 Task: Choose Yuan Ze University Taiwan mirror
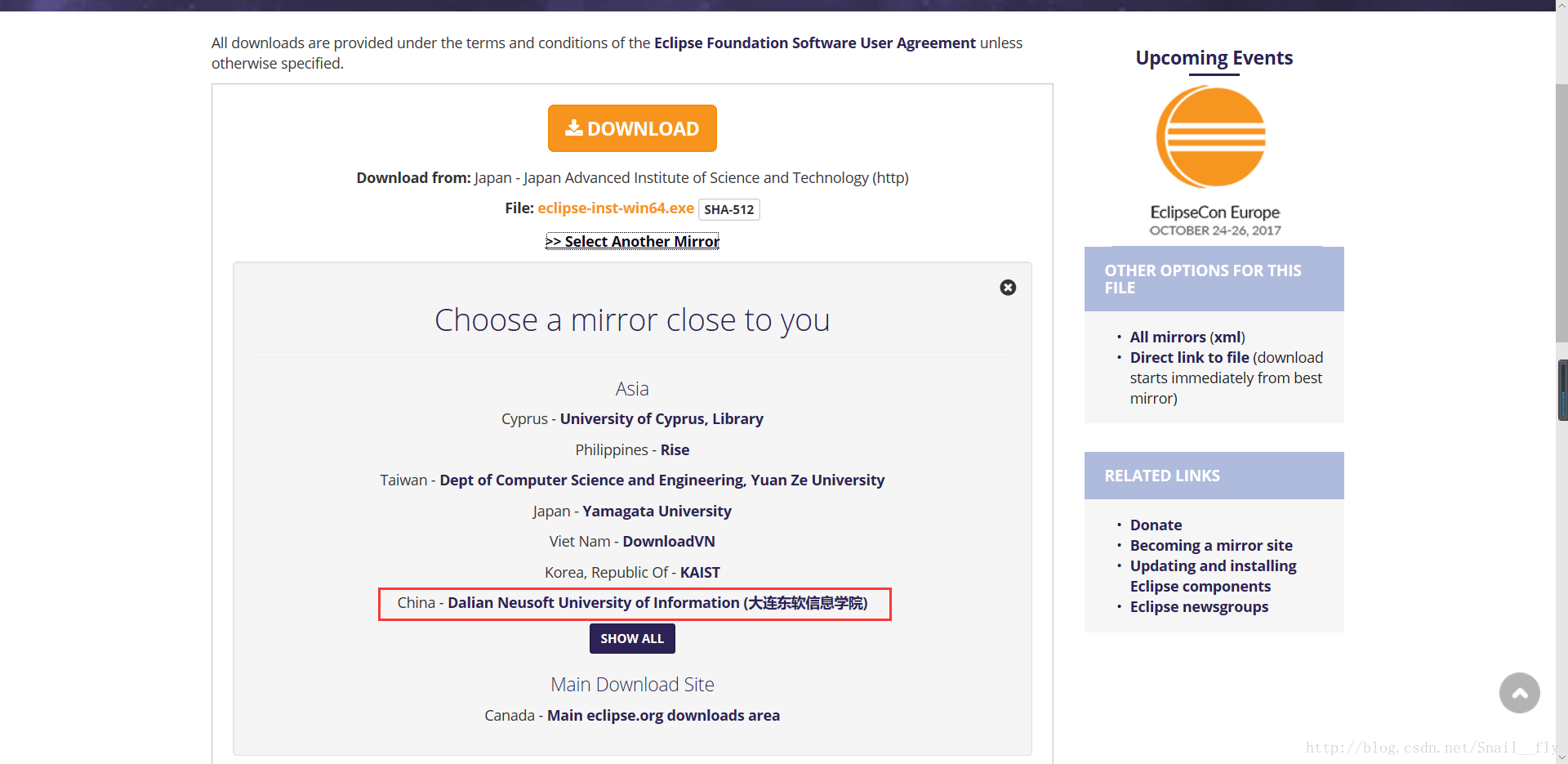tap(662, 480)
